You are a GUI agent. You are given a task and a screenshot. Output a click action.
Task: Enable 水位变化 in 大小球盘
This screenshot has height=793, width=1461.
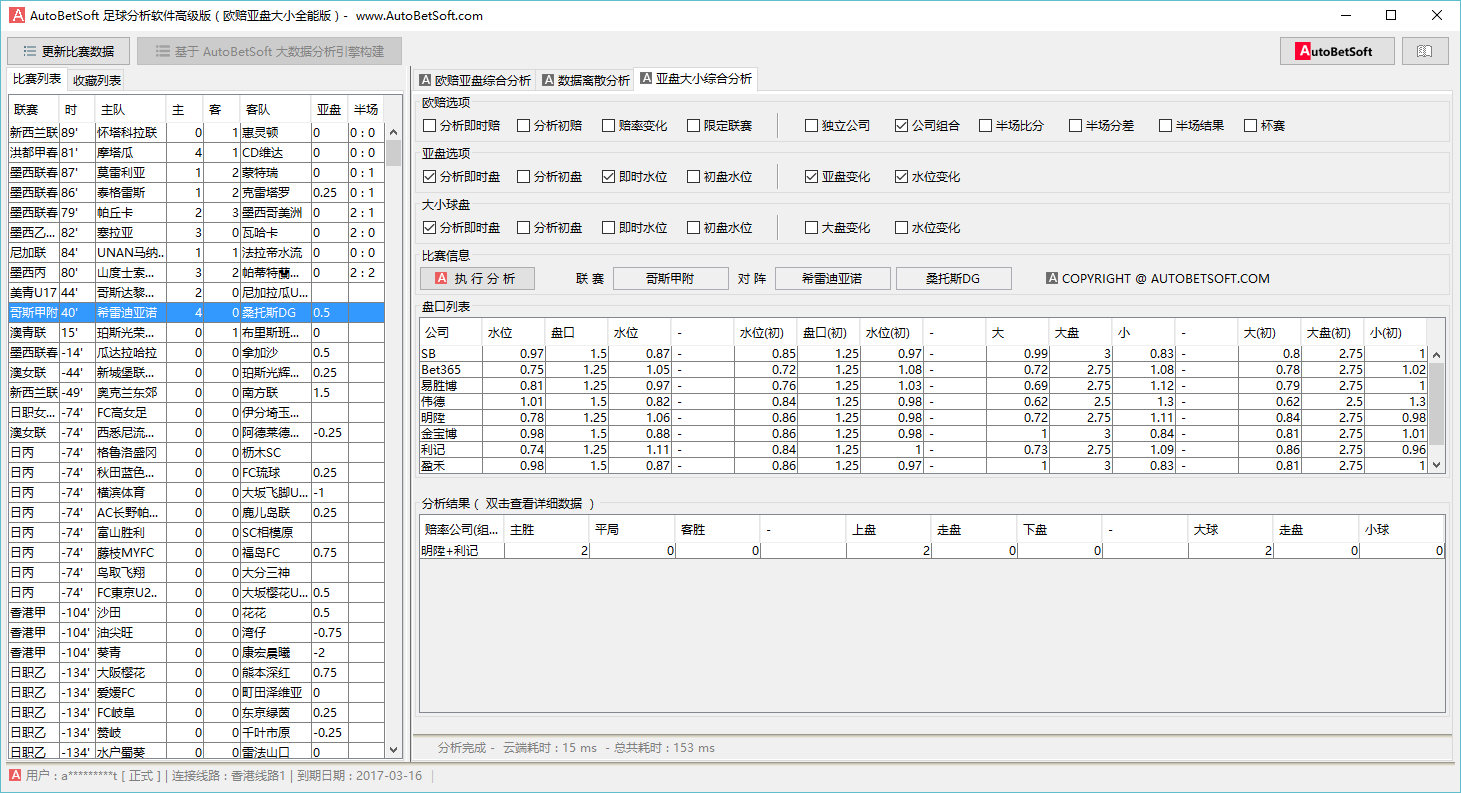click(x=928, y=228)
